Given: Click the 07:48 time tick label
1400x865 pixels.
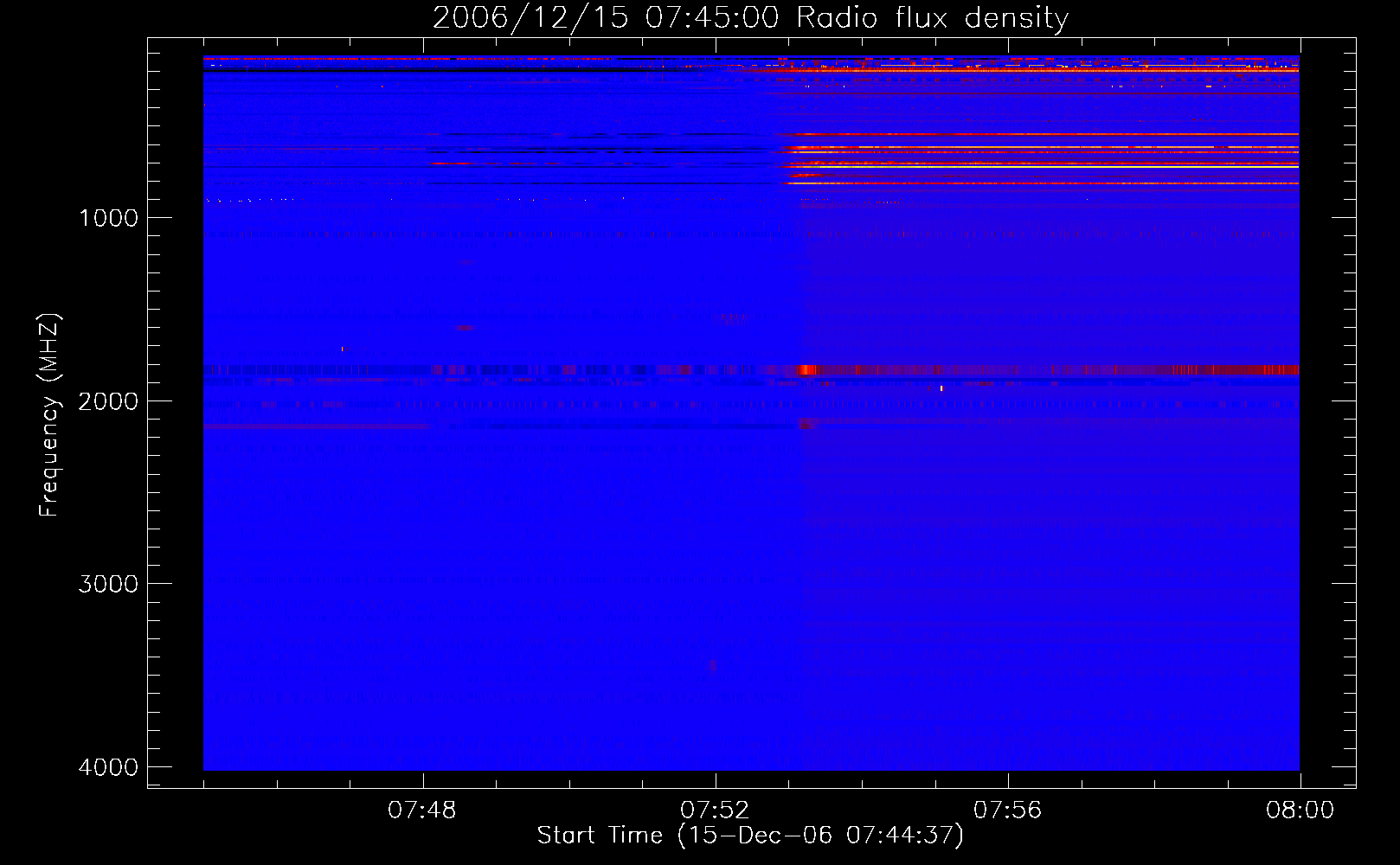Looking at the screenshot, I should coord(422,811).
